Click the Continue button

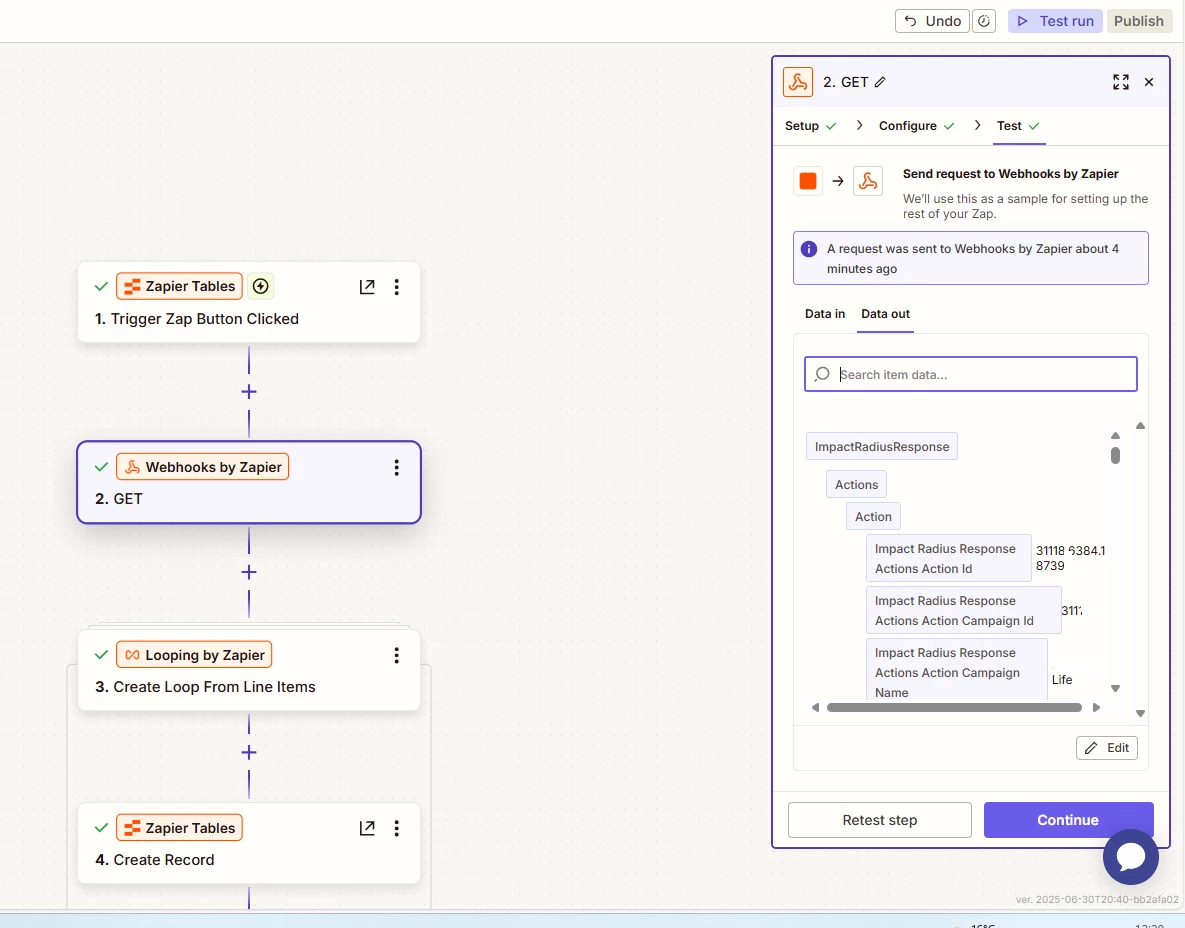click(x=1068, y=820)
